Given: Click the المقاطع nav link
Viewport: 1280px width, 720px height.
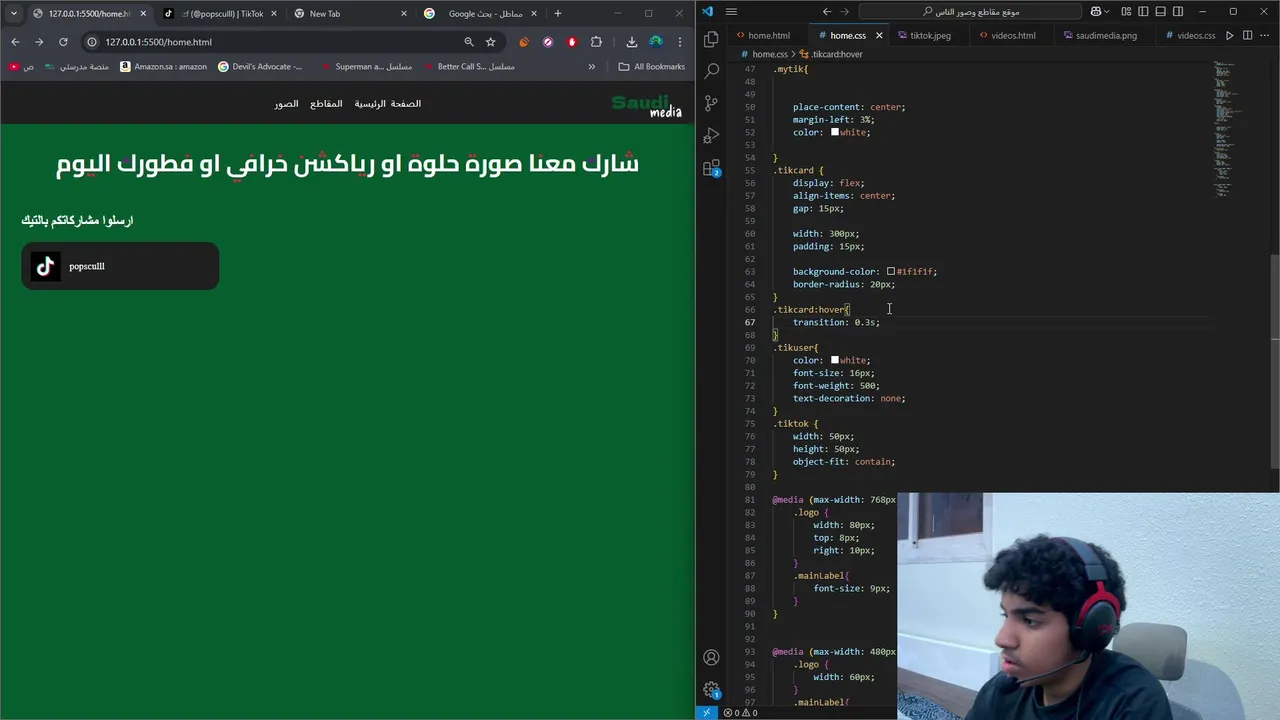Looking at the screenshot, I should click(326, 104).
